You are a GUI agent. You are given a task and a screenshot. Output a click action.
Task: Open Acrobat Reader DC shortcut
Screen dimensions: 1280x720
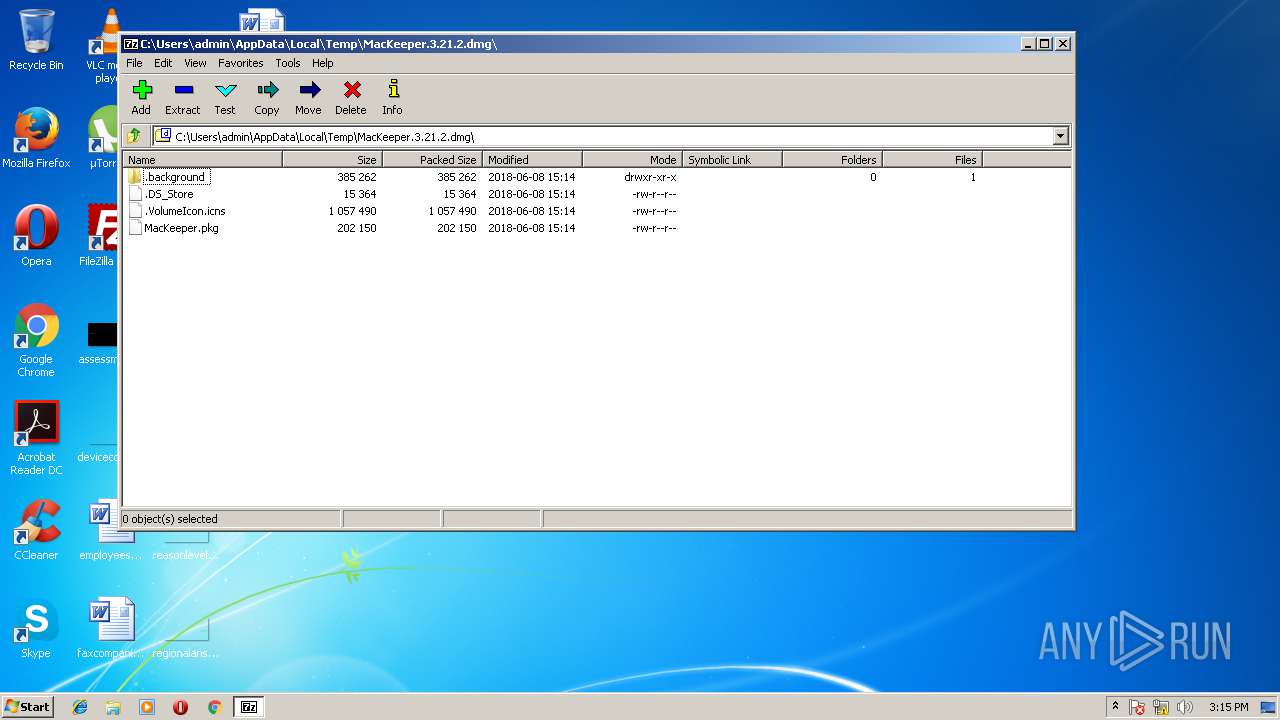[36, 438]
